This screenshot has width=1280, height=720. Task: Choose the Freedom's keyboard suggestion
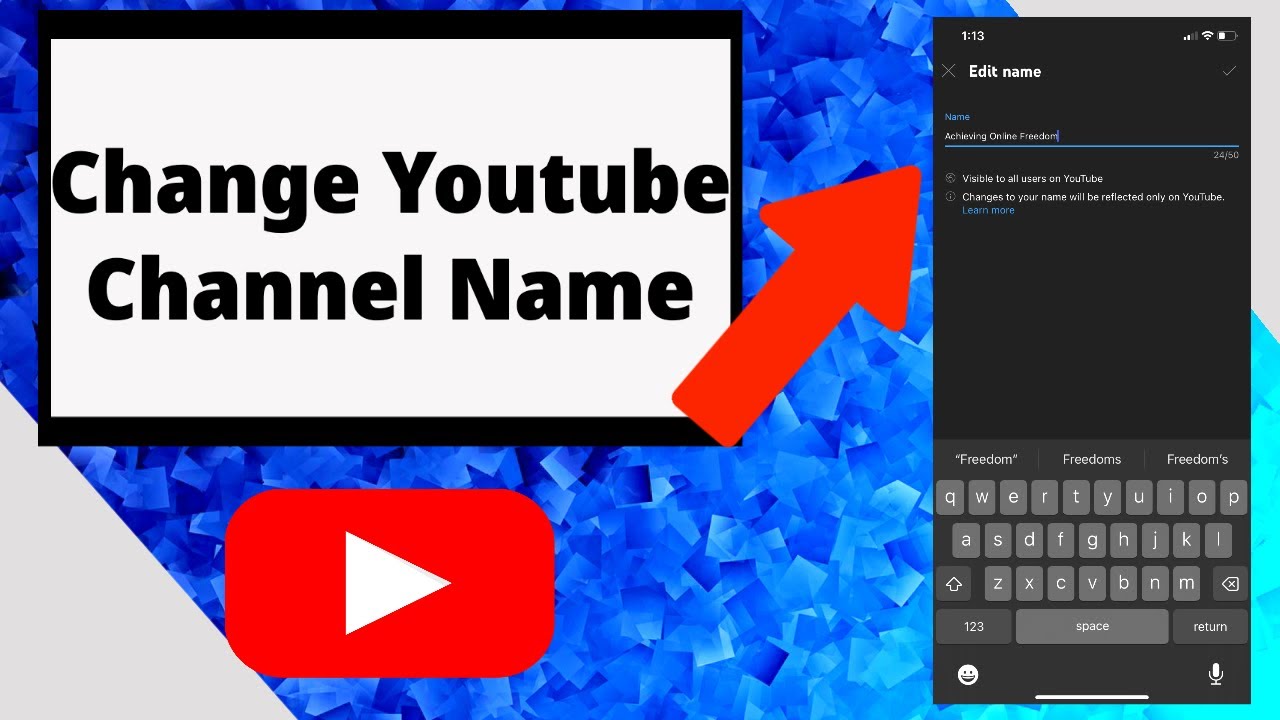click(1197, 459)
